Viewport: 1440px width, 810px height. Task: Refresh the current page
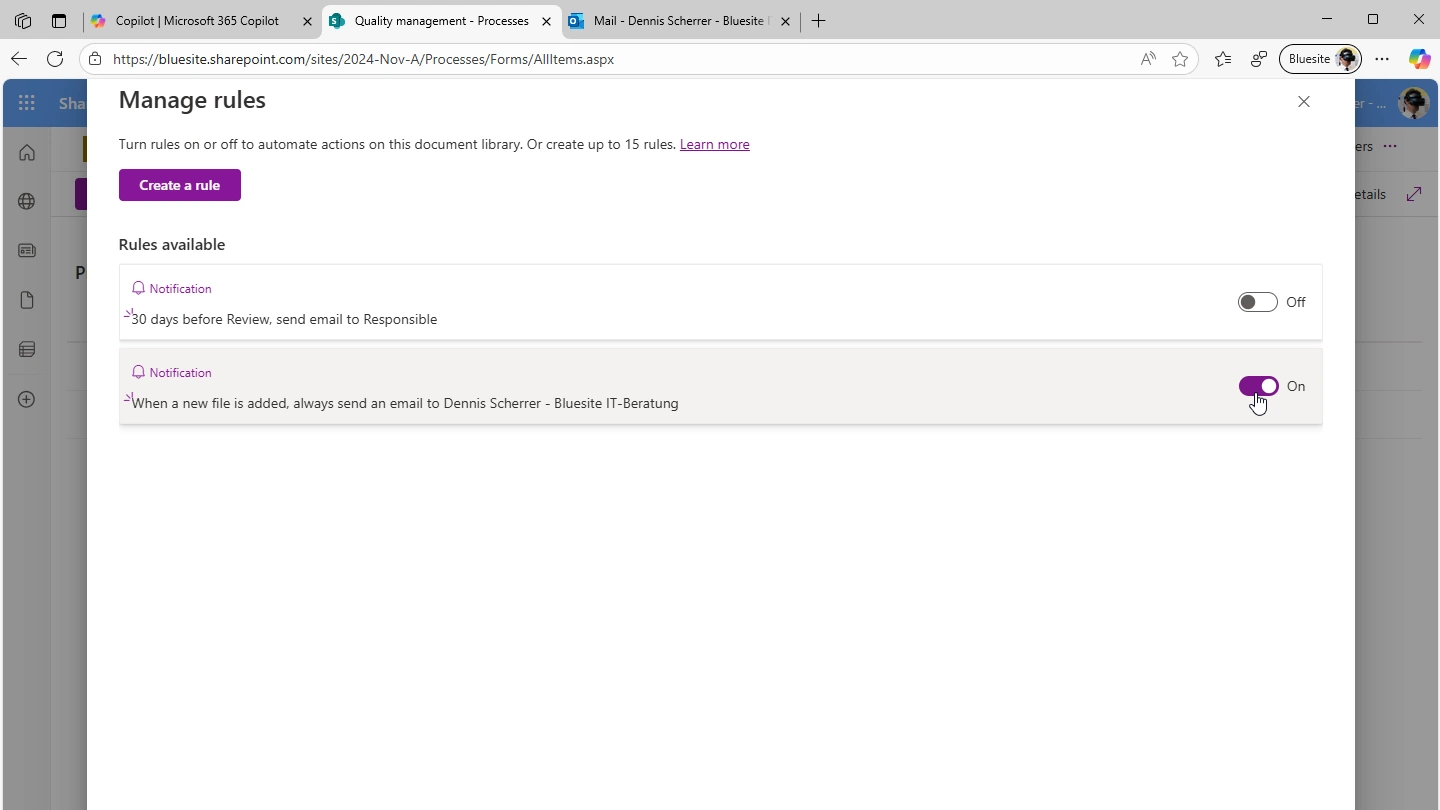tap(56, 59)
